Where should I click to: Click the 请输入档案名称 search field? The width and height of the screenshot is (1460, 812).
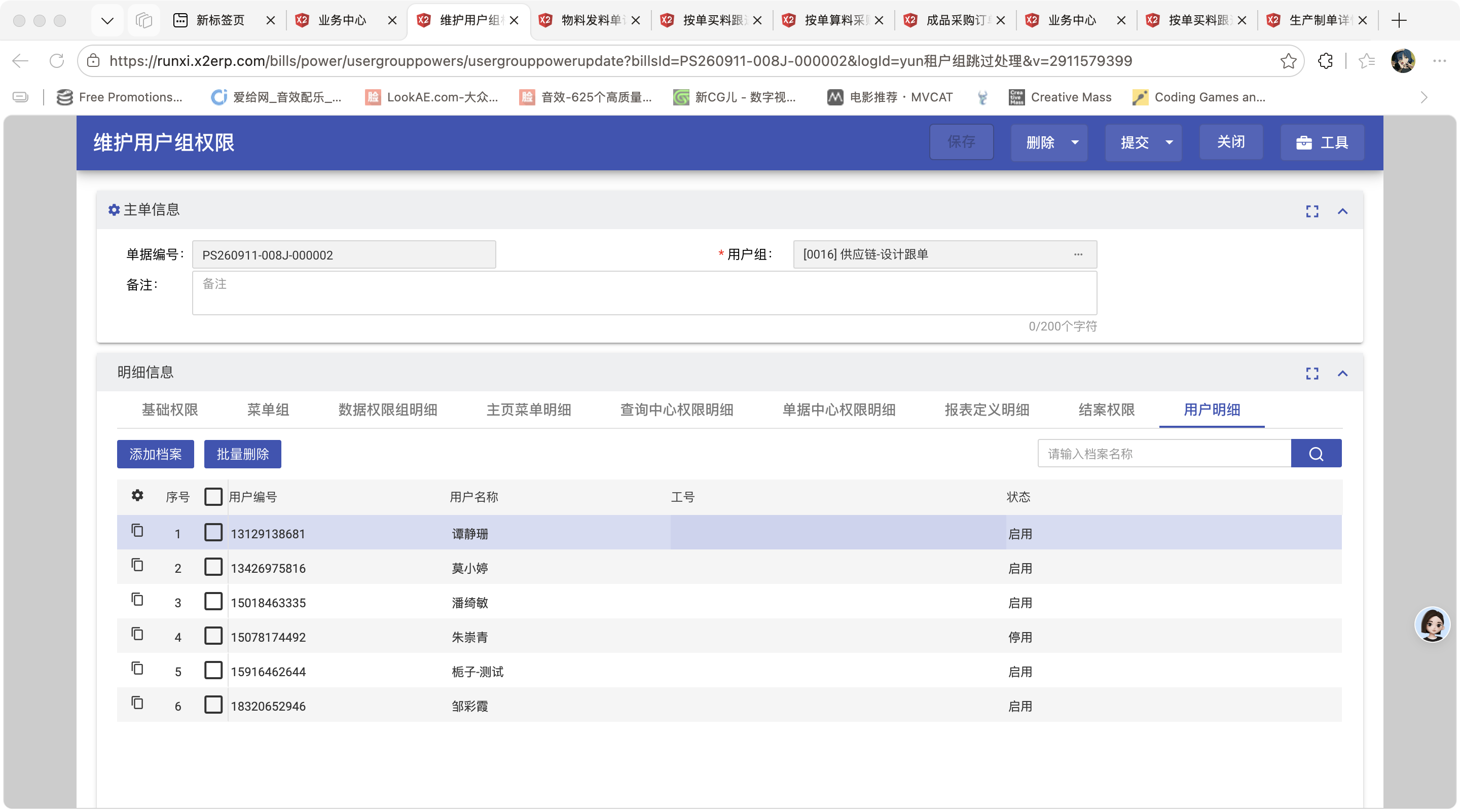click(1164, 454)
